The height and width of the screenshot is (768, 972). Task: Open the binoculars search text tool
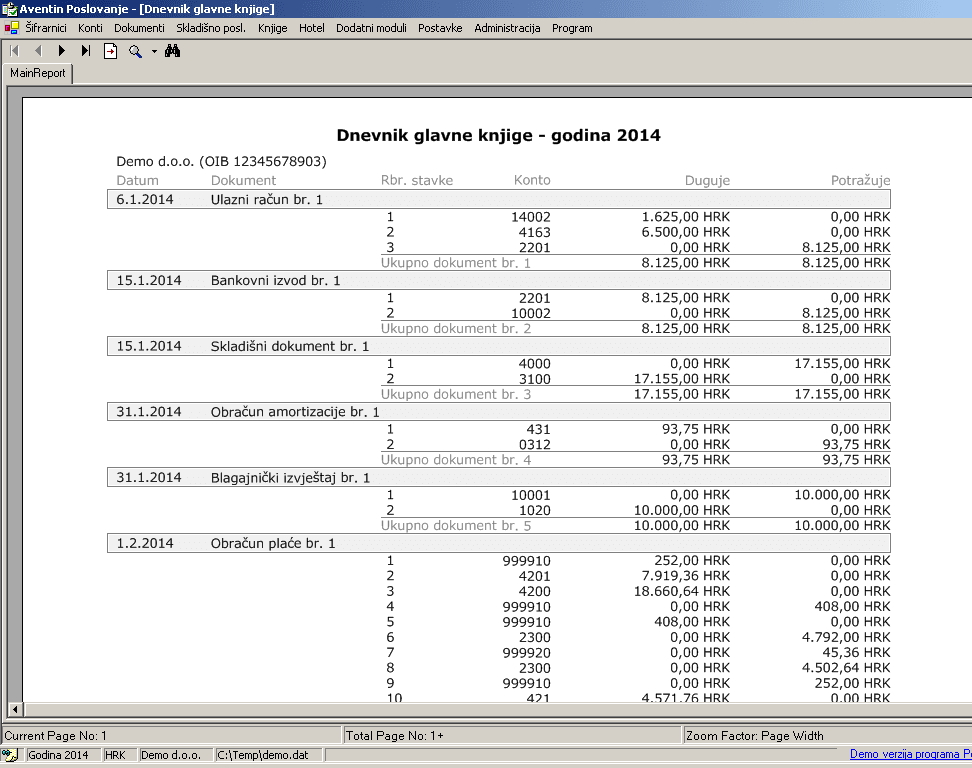(172, 50)
